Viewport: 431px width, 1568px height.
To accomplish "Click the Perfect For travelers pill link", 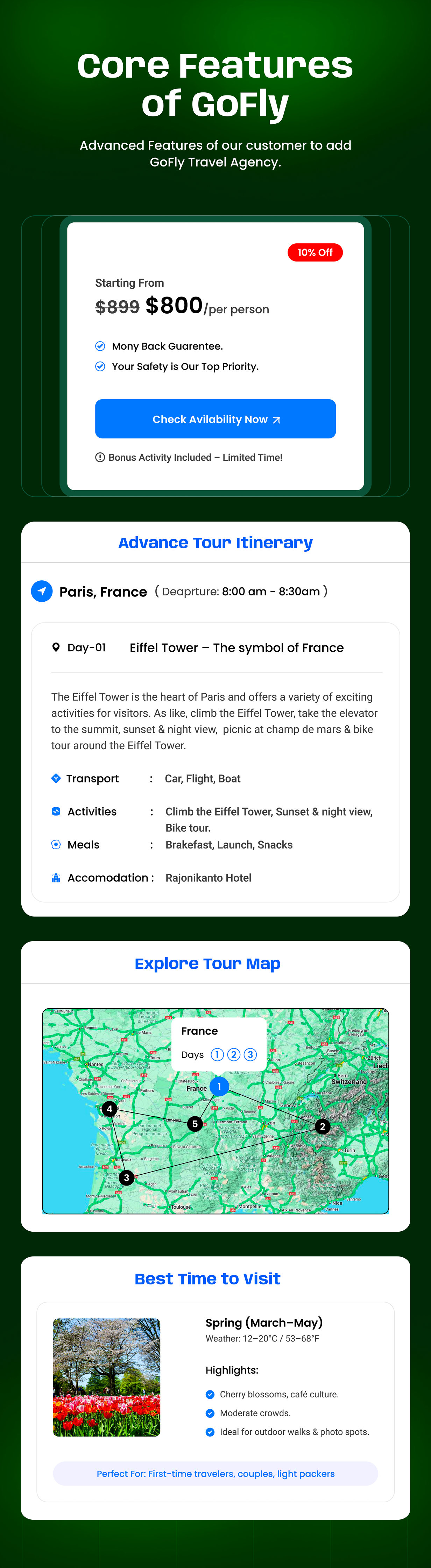I will point(215,1473).
